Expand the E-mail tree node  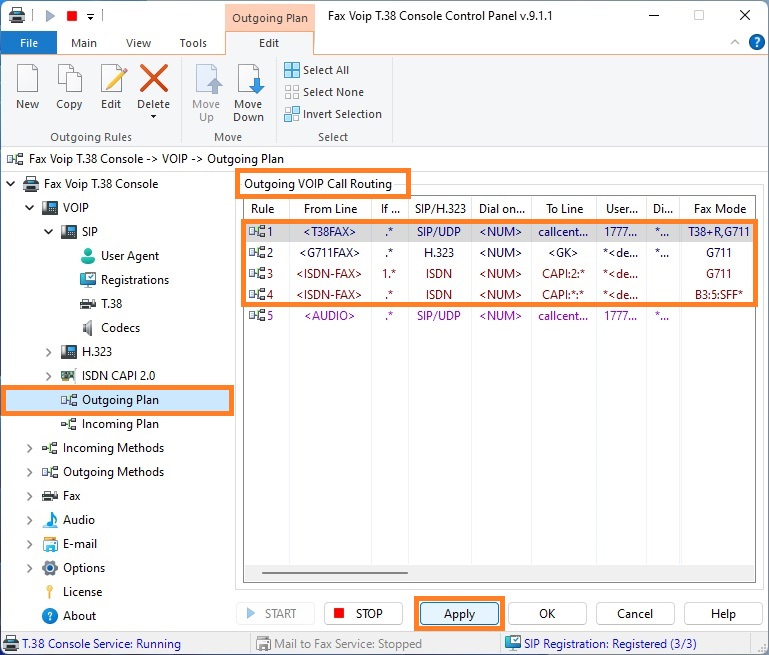[x=29, y=544]
